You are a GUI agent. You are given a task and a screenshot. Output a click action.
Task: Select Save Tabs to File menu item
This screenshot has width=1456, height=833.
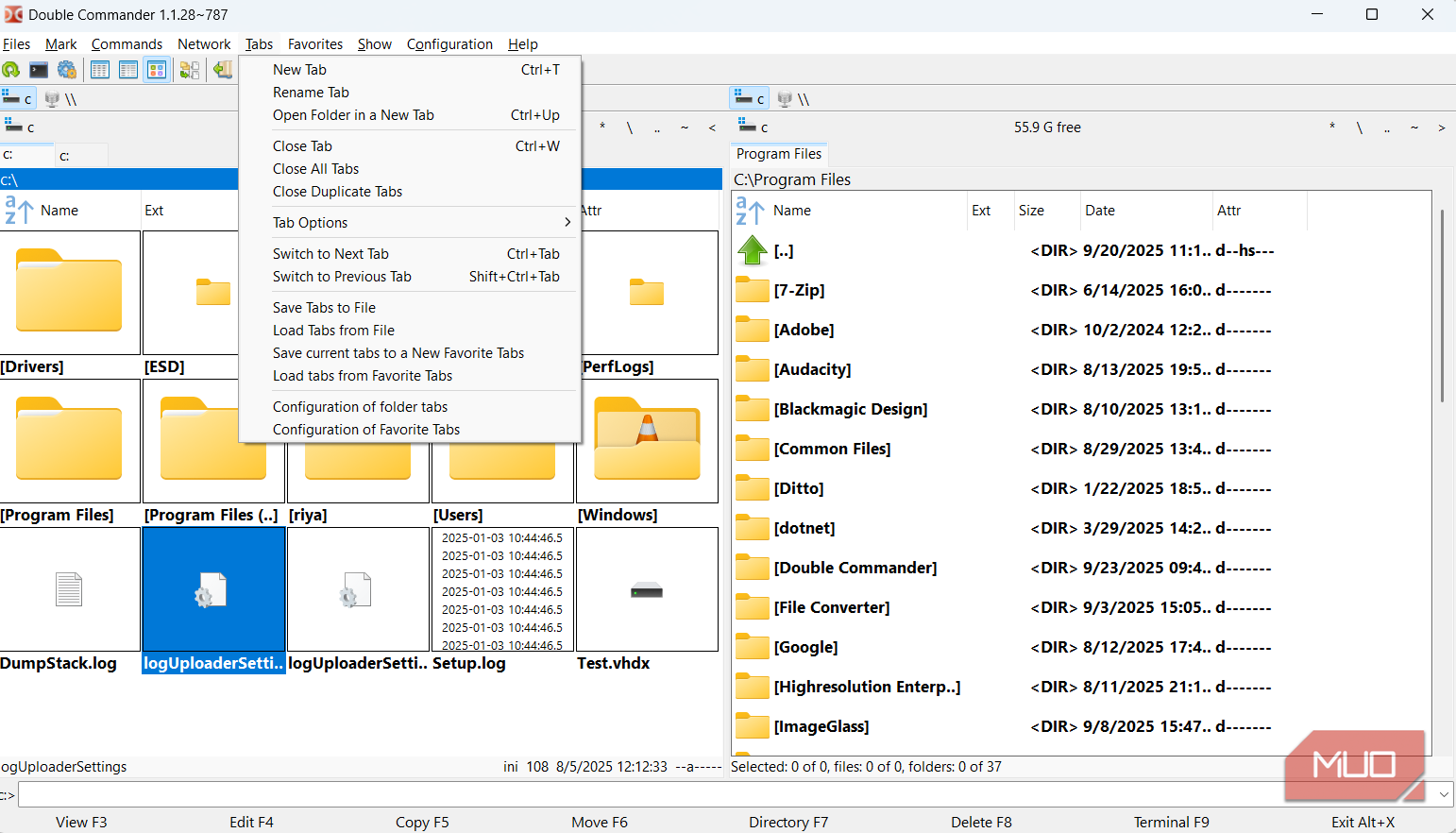[410, 308]
